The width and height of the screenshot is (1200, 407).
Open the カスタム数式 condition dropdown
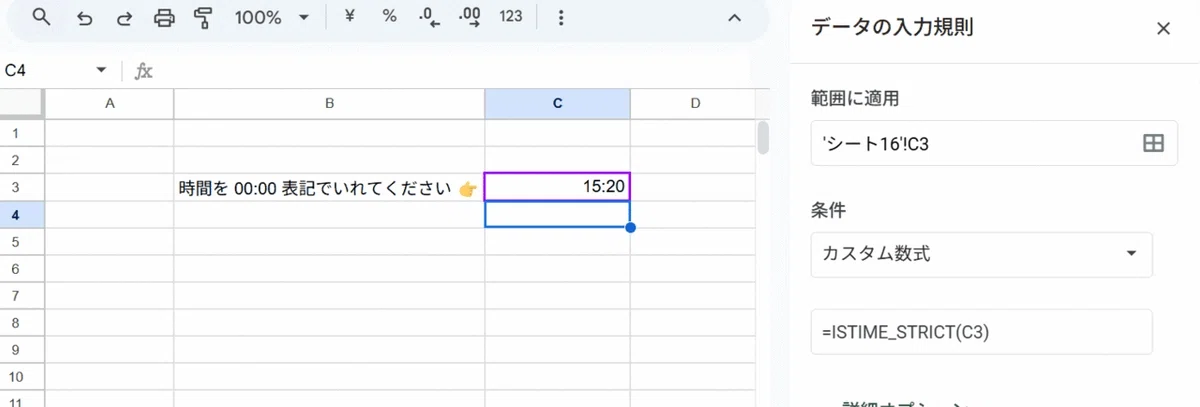[981, 254]
